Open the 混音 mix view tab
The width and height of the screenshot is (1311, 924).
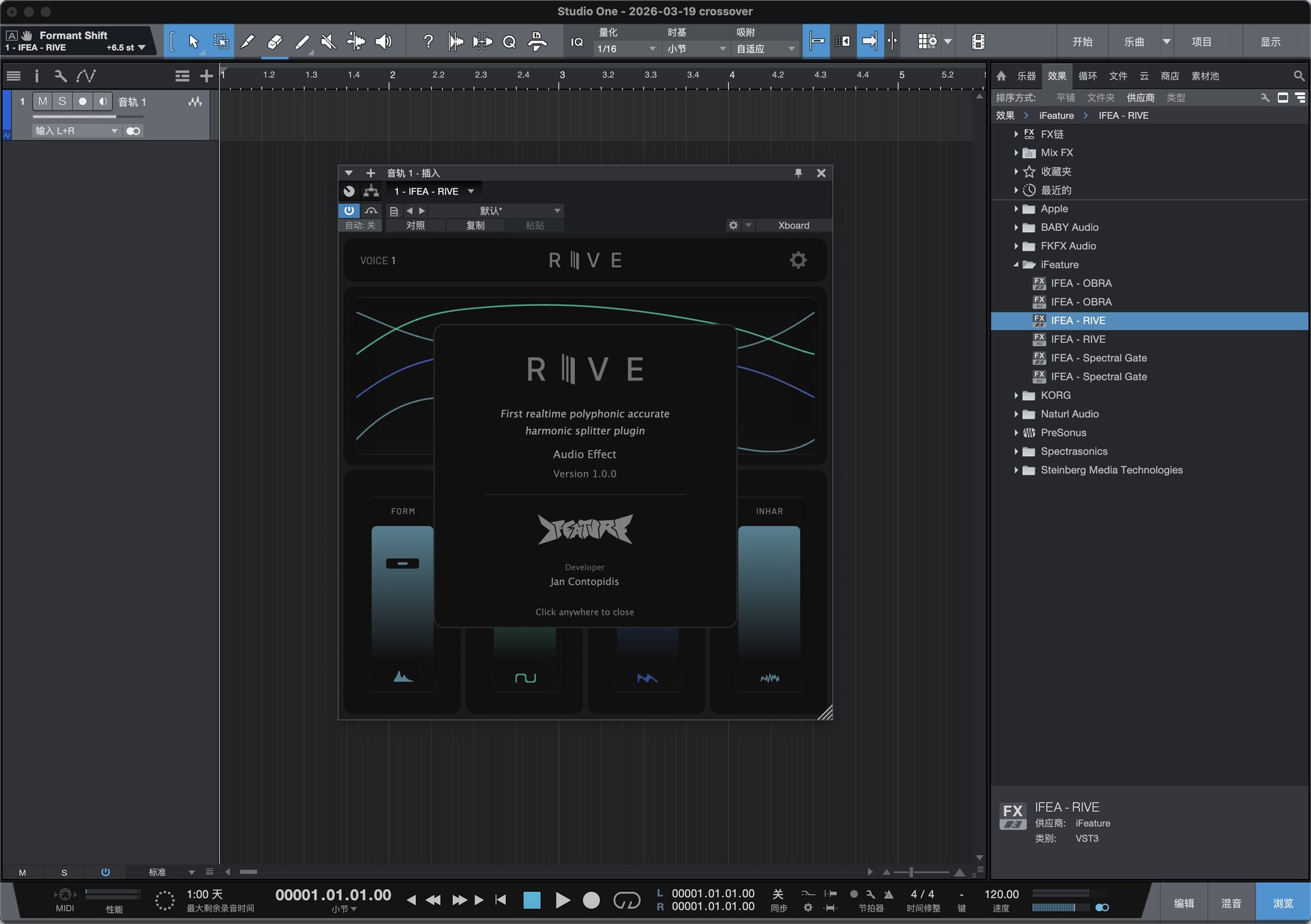[1230, 903]
